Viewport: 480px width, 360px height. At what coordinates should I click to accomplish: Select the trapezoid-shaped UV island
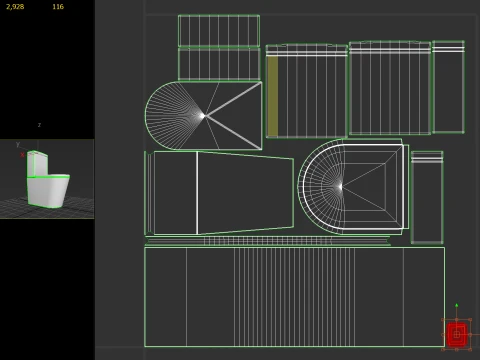click(219, 193)
